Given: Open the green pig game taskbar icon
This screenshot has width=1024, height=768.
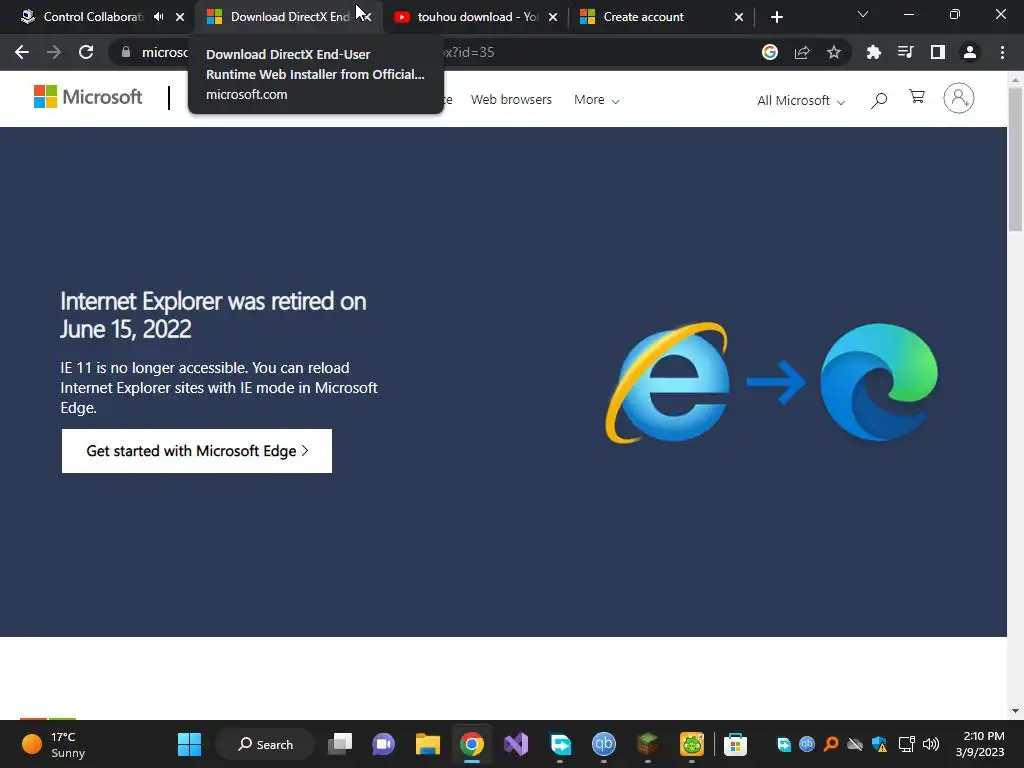Looking at the screenshot, I should pyautogui.click(x=692, y=744).
